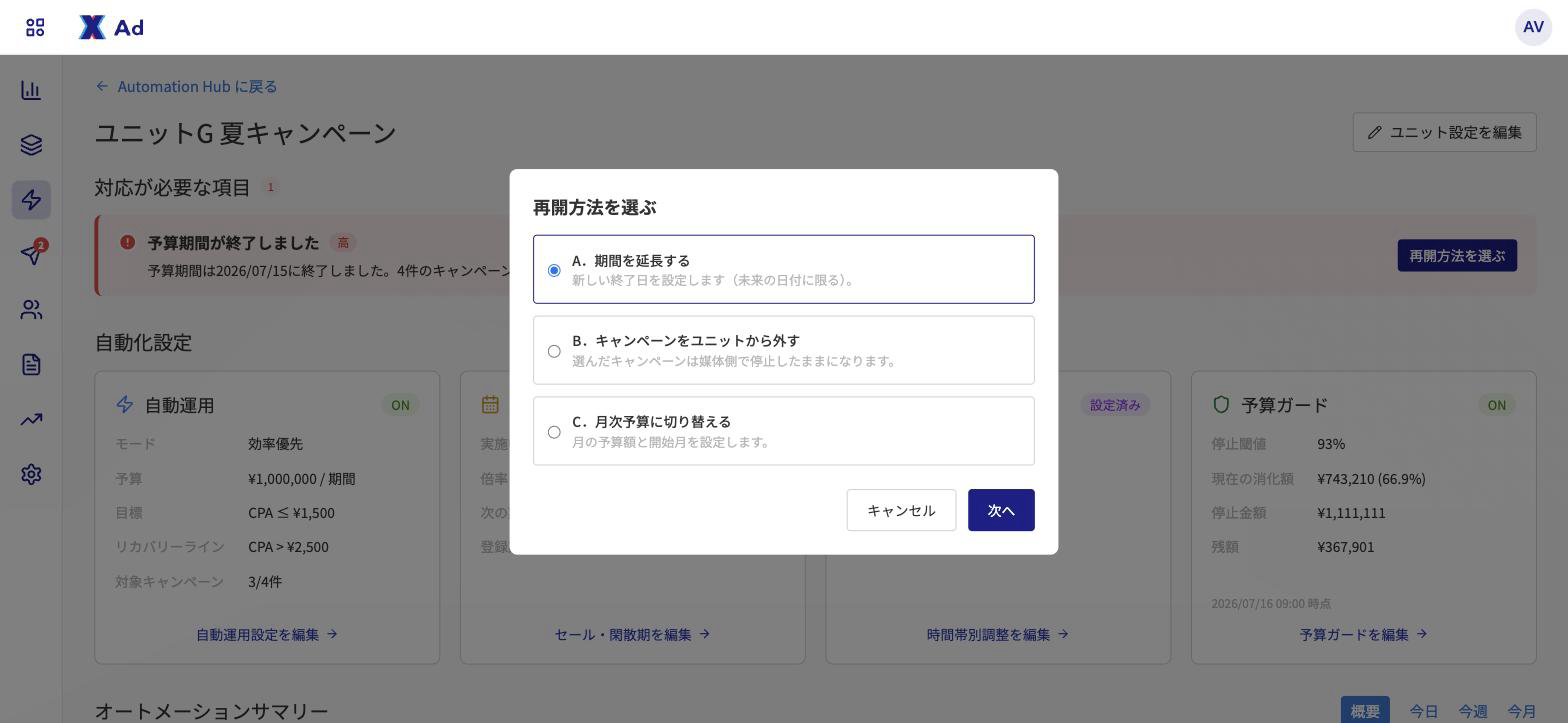Screen dimensions: 1568x723
Task: Open the 予算ガードを編集 link
Action: click(1364, 634)
